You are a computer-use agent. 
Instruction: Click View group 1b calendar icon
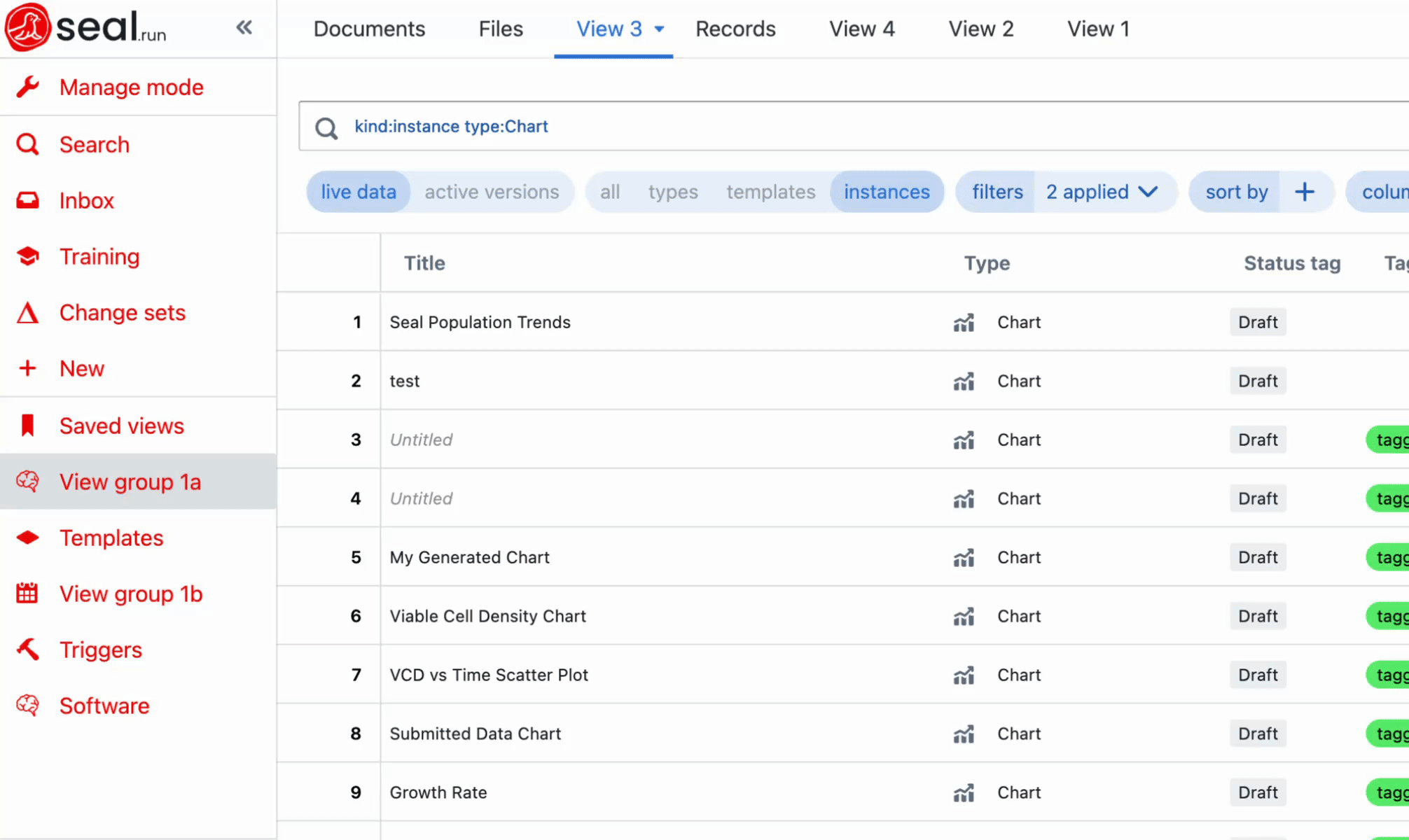click(x=28, y=594)
